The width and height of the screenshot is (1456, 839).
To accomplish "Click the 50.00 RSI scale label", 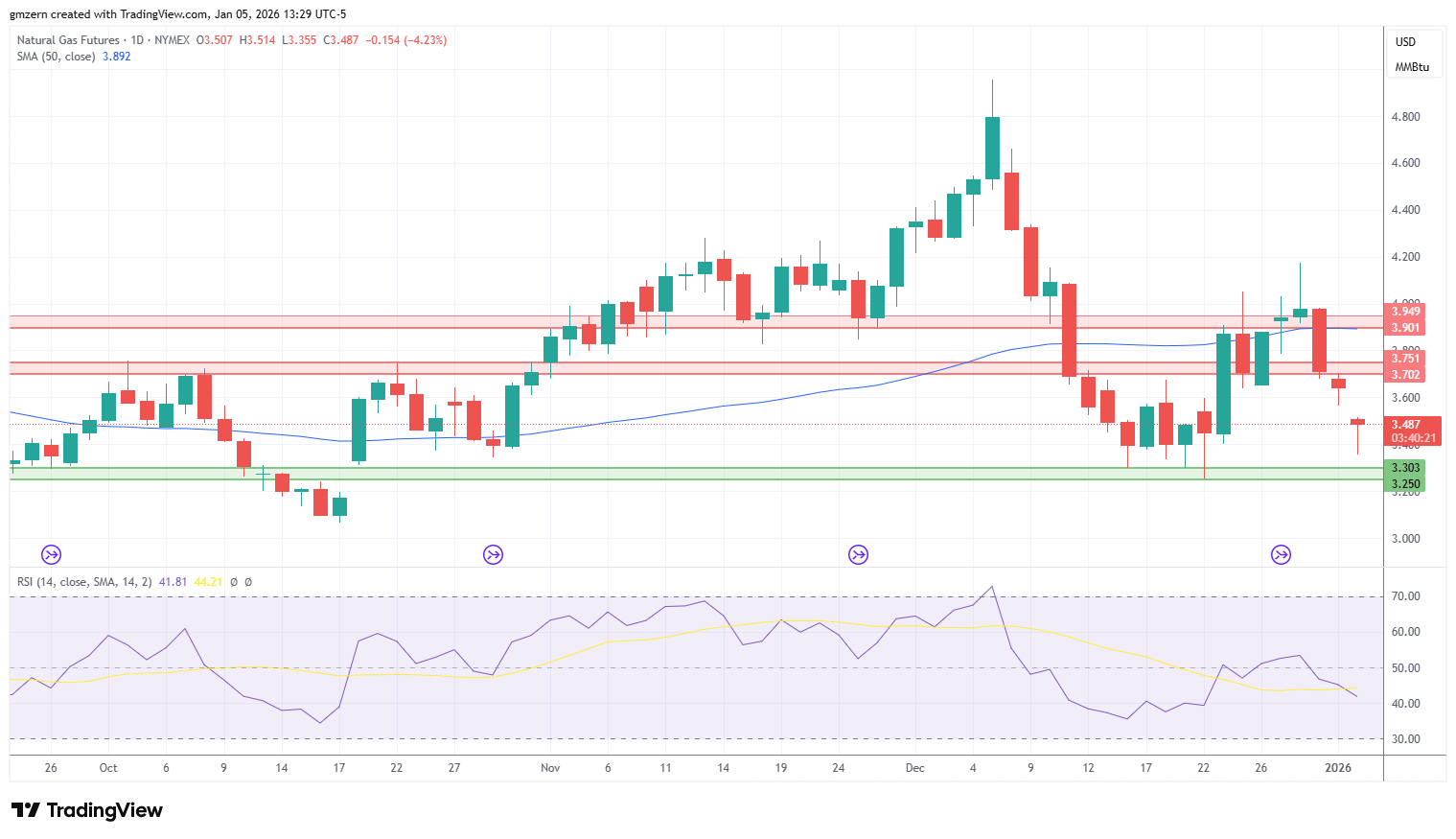I will [x=1406, y=668].
